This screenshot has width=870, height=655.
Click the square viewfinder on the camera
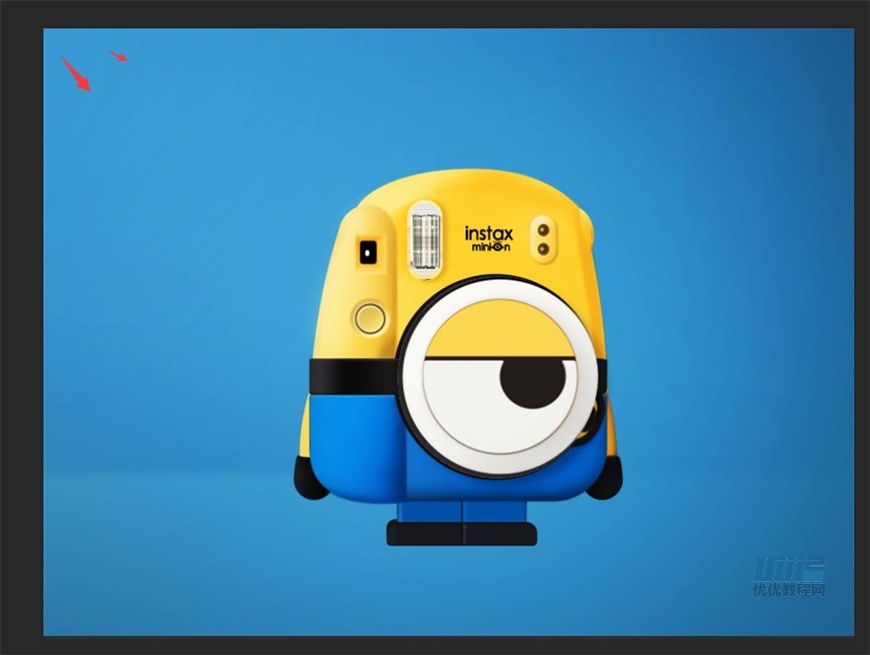pyautogui.click(x=367, y=253)
